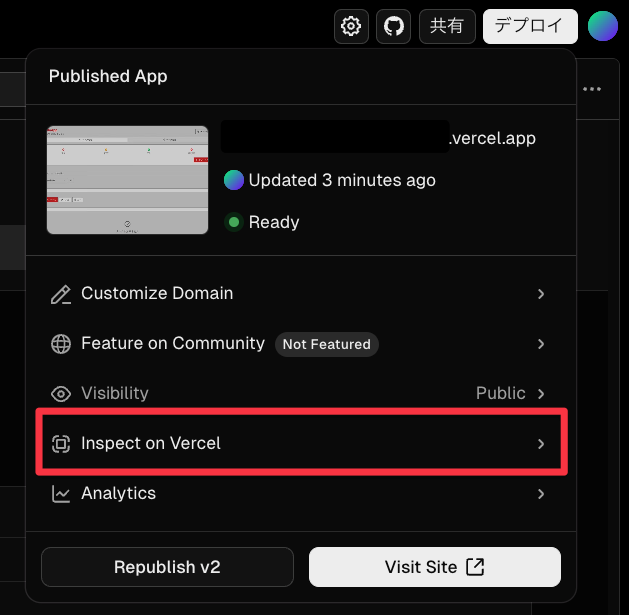Open Inspect on Vercel entry
The width and height of the screenshot is (629, 615).
point(301,442)
